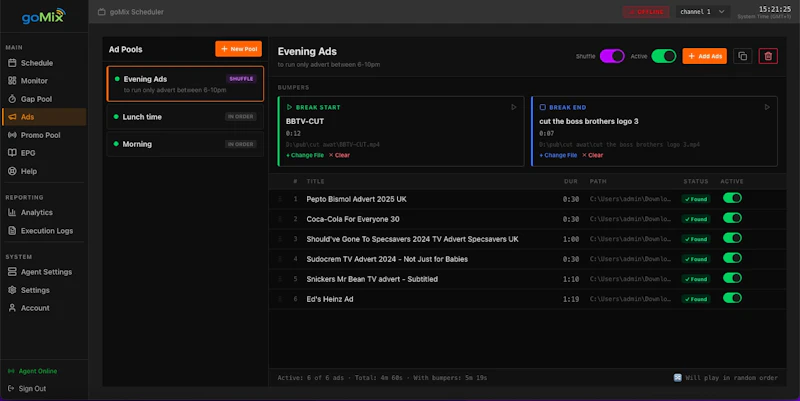
Task: Click the Add Ads button
Action: (x=705, y=56)
